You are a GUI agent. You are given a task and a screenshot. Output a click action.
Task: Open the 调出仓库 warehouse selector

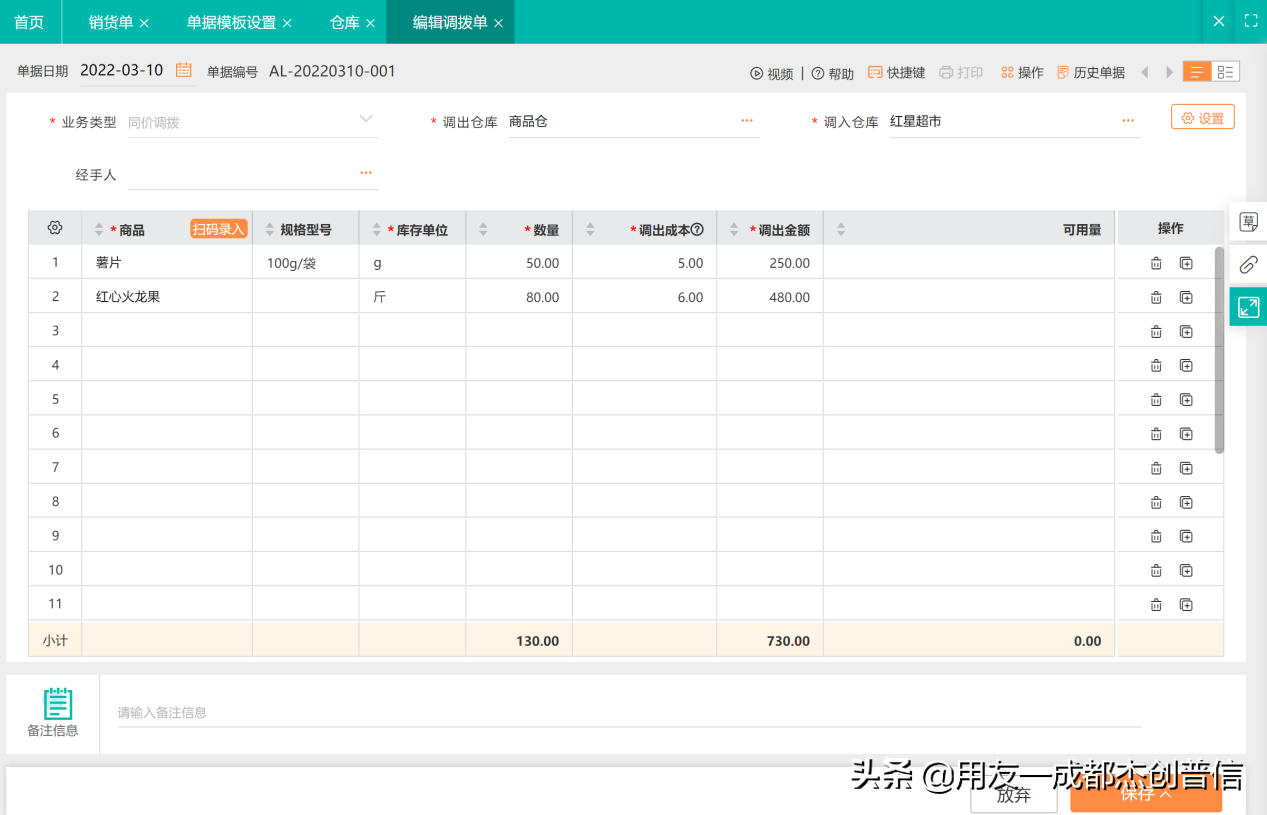746,120
